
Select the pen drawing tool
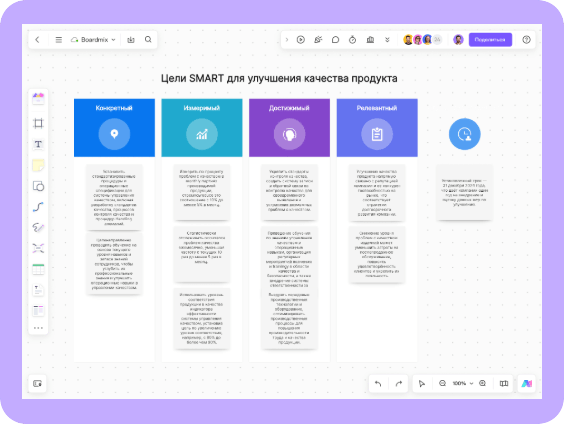[x=38, y=227]
